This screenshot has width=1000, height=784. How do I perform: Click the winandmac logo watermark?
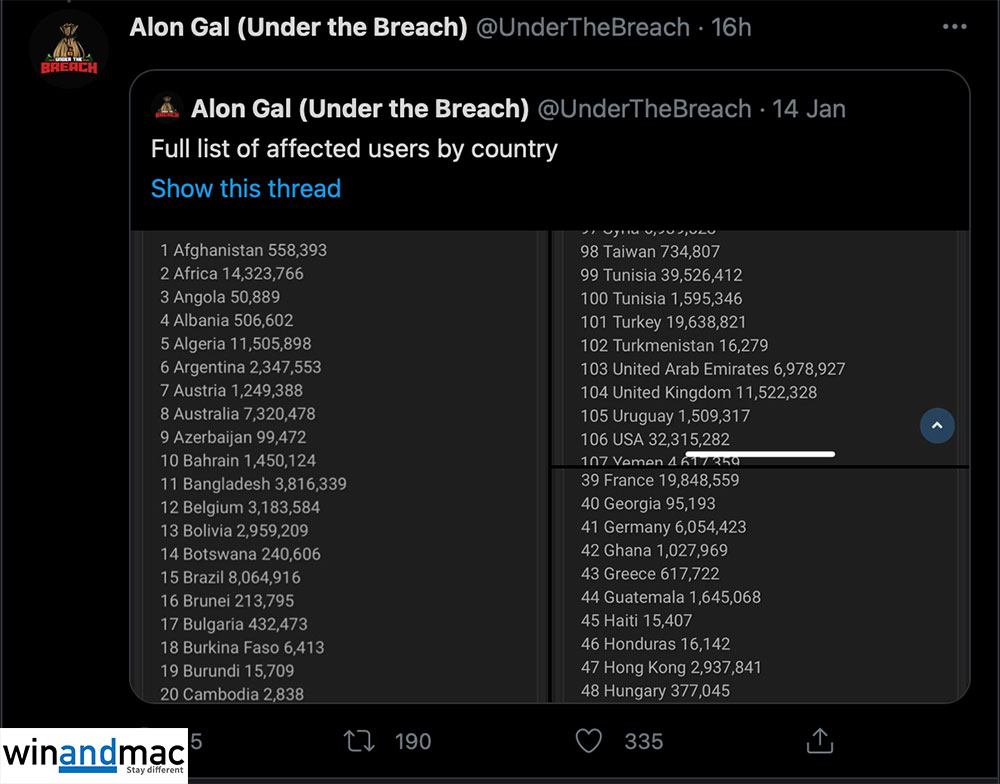pos(93,755)
